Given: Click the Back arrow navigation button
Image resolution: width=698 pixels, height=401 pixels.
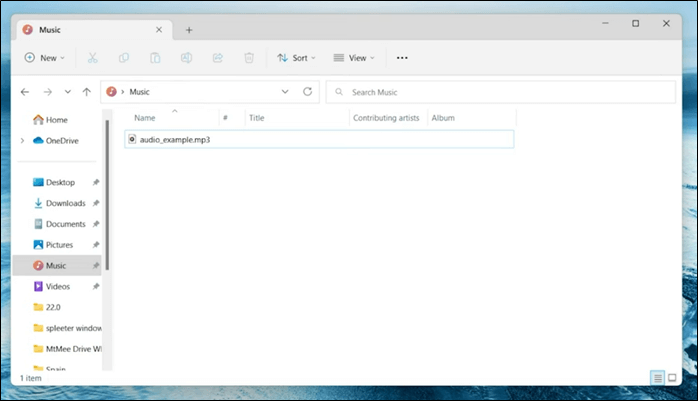Looking at the screenshot, I should coord(27,91).
